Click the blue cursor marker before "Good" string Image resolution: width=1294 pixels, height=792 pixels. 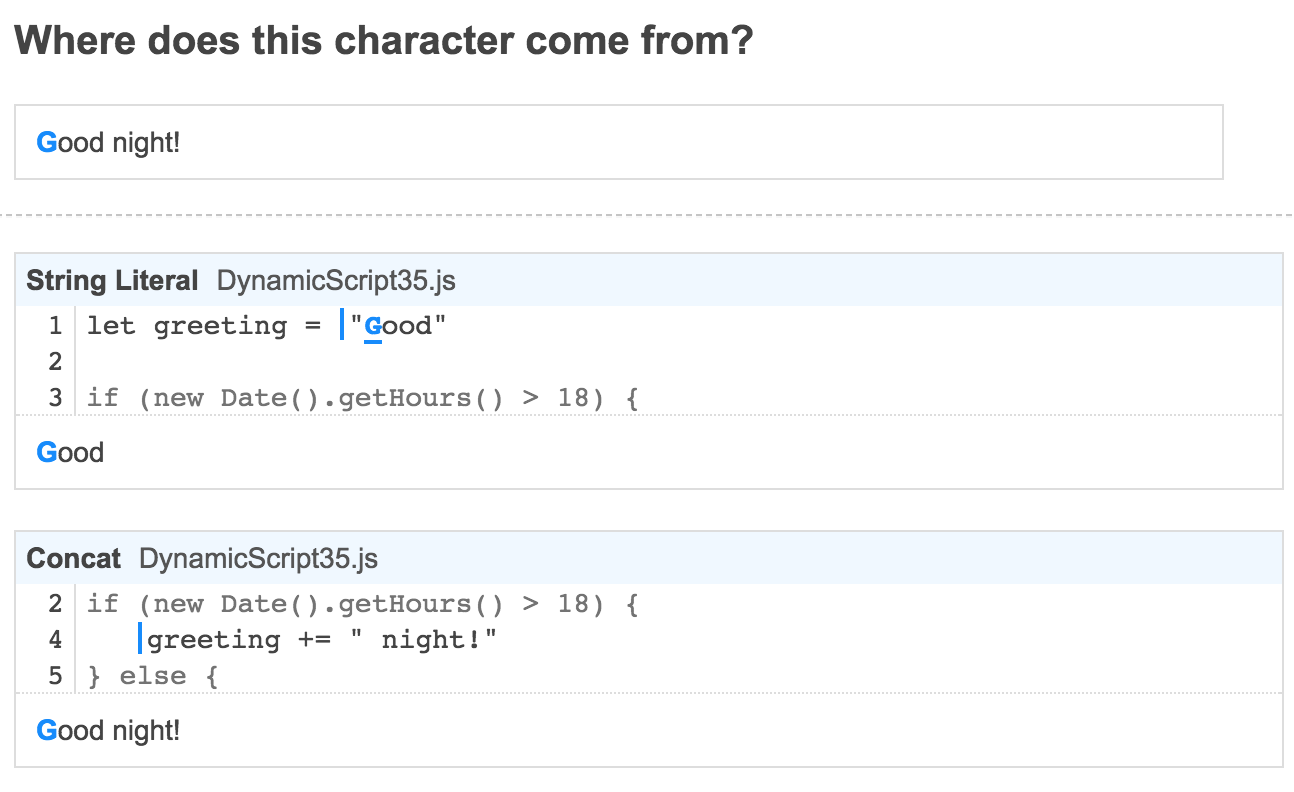341,326
